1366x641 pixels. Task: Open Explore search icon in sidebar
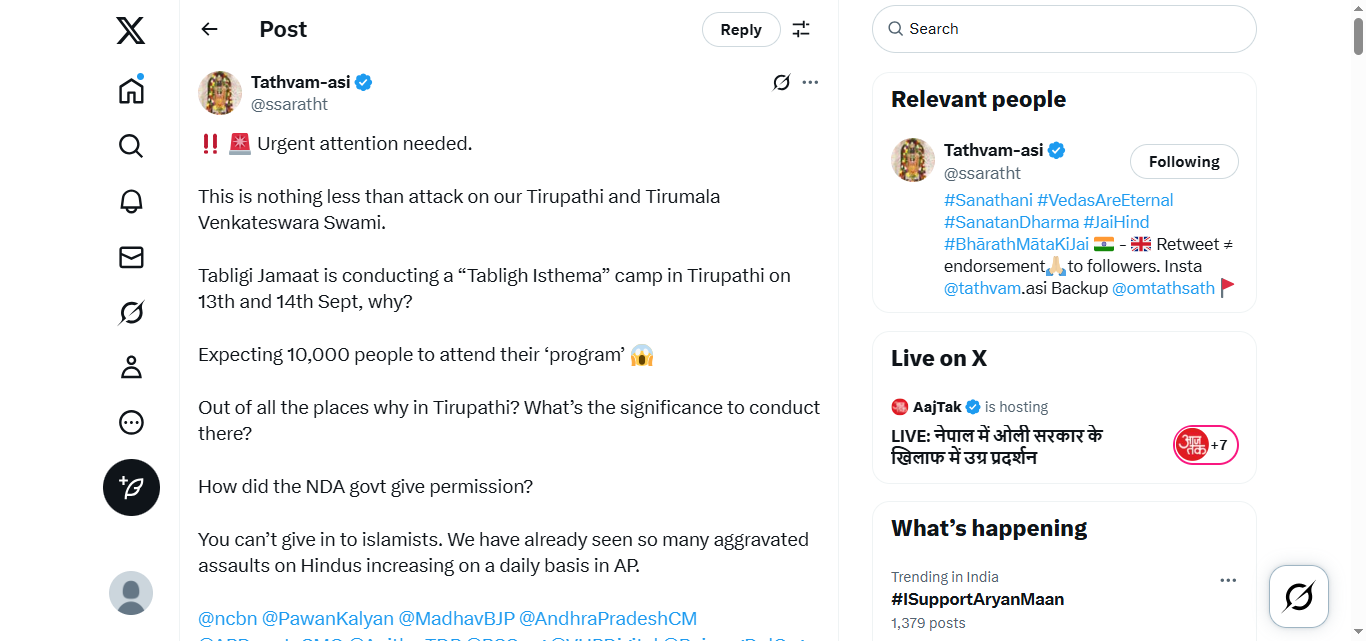click(131, 146)
